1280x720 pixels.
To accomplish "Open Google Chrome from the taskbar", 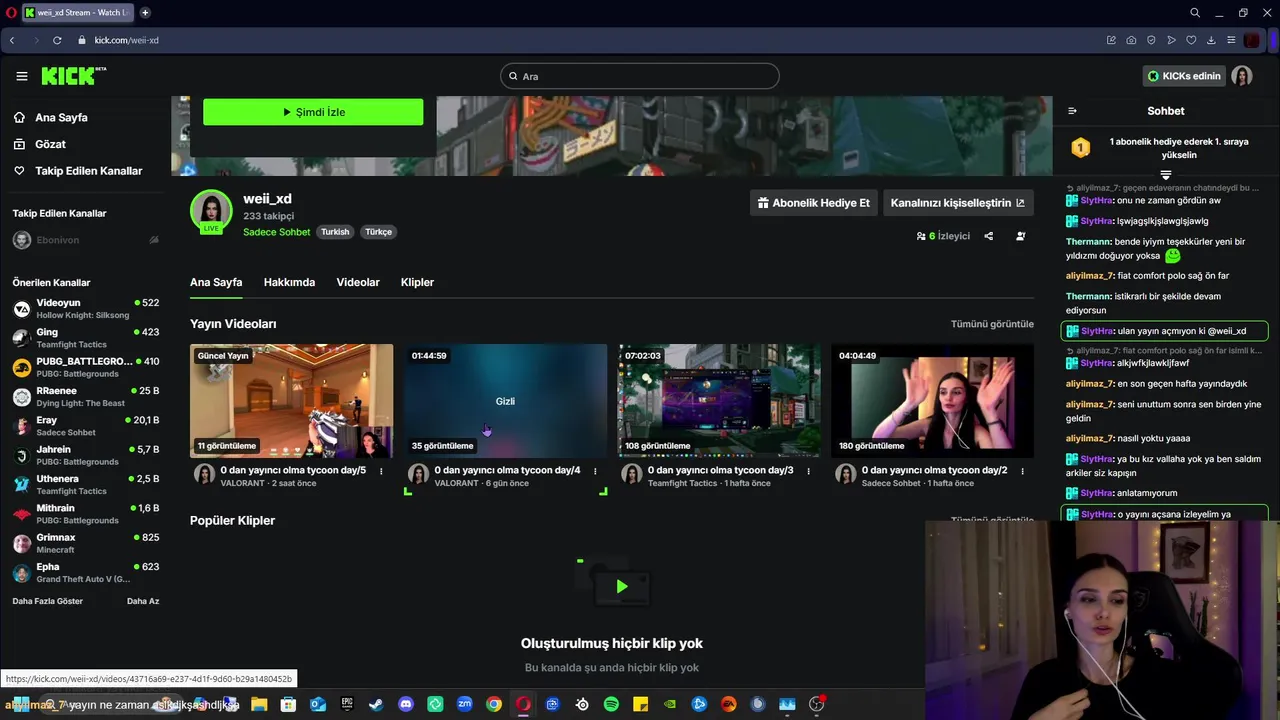I will click(x=494, y=704).
